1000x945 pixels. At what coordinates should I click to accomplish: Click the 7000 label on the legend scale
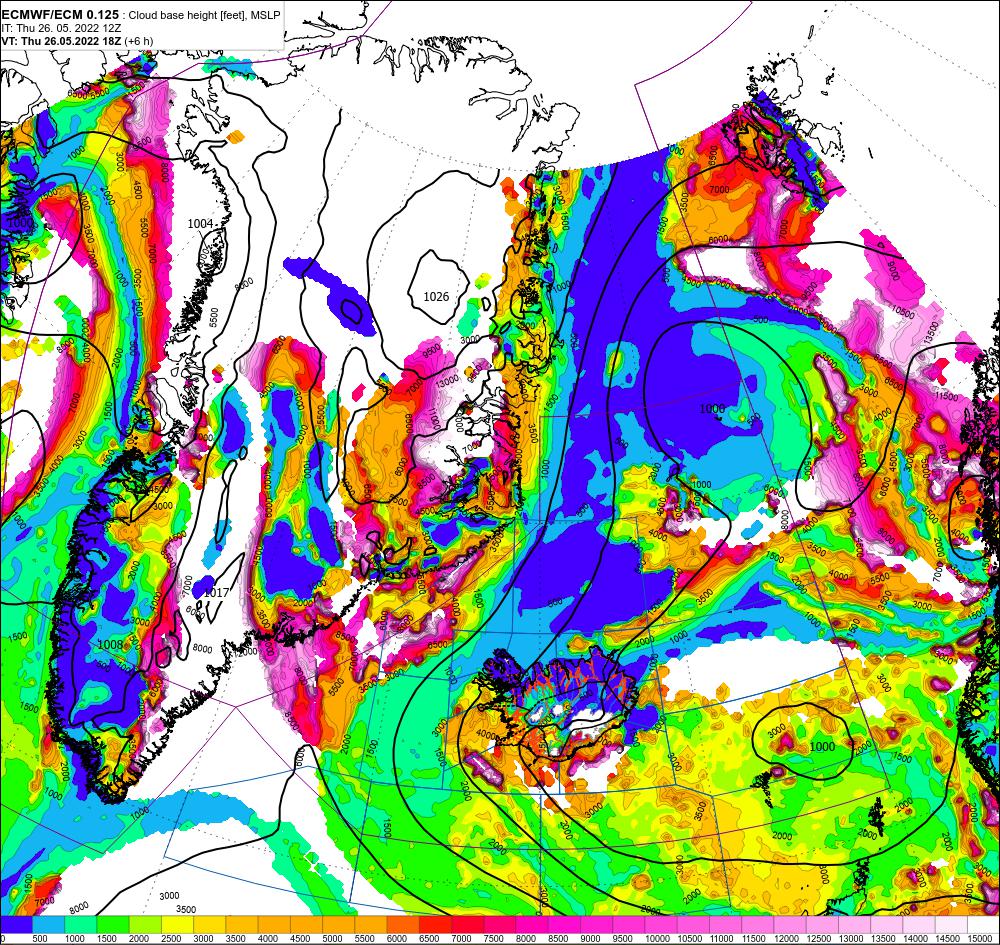point(462,939)
